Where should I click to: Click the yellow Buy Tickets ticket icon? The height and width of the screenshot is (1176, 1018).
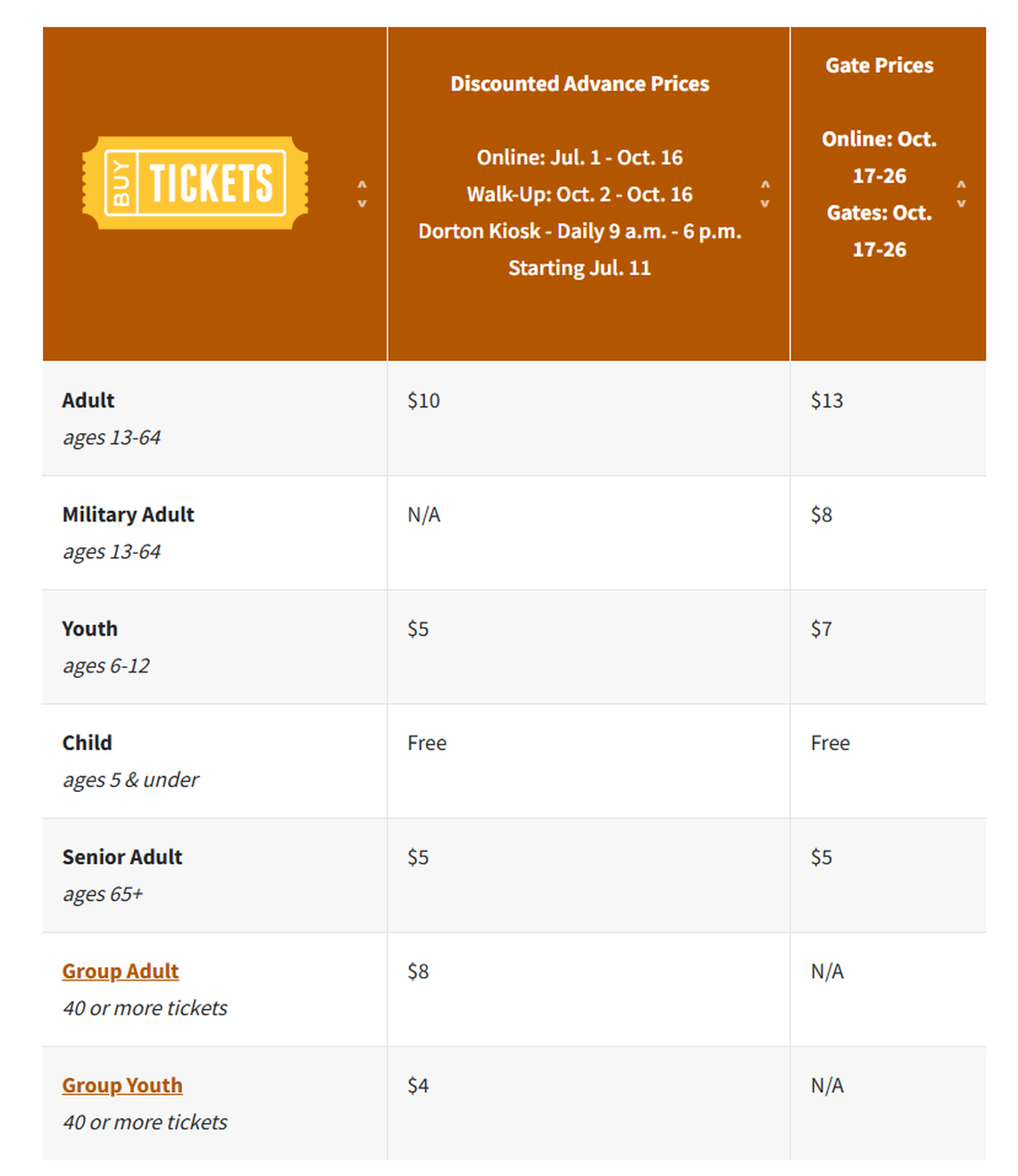195,185
